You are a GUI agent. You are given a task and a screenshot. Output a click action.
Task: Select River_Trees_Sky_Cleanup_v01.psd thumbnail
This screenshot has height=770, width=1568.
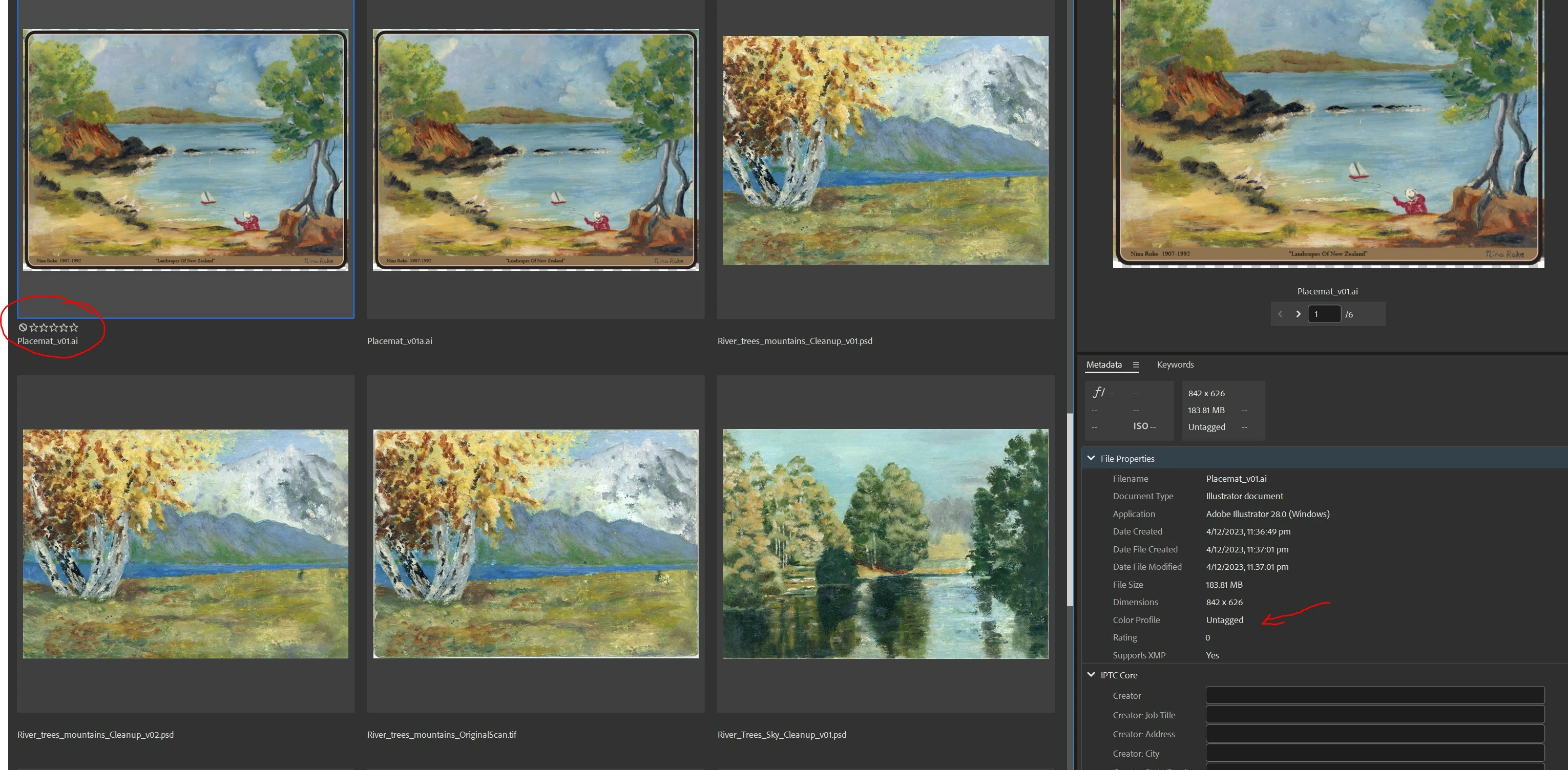pos(885,544)
